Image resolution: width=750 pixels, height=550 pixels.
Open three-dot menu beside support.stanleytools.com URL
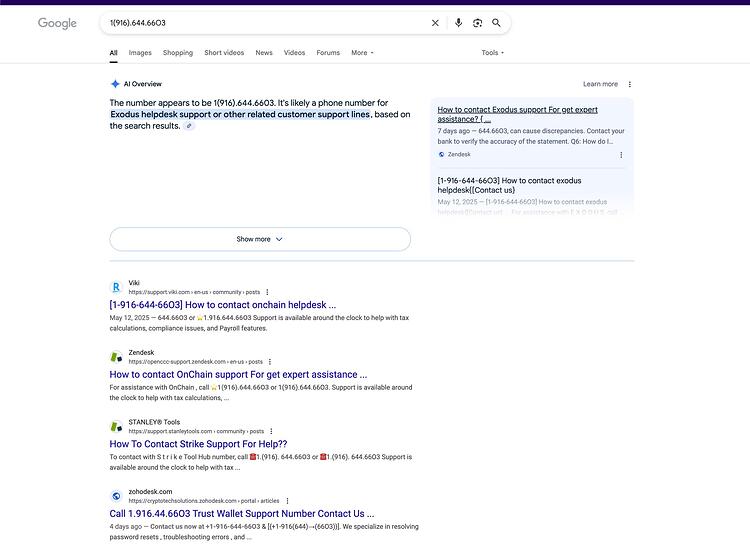point(271,431)
